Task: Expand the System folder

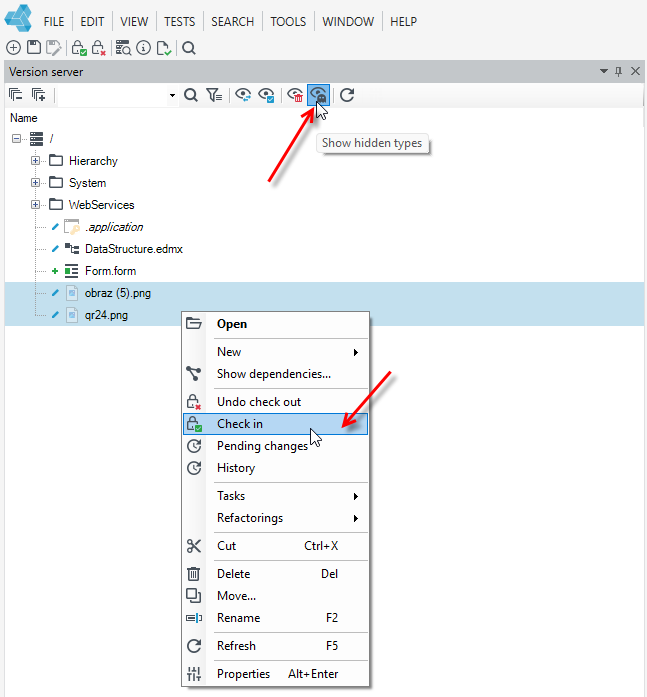Action: tap(35, 183)
